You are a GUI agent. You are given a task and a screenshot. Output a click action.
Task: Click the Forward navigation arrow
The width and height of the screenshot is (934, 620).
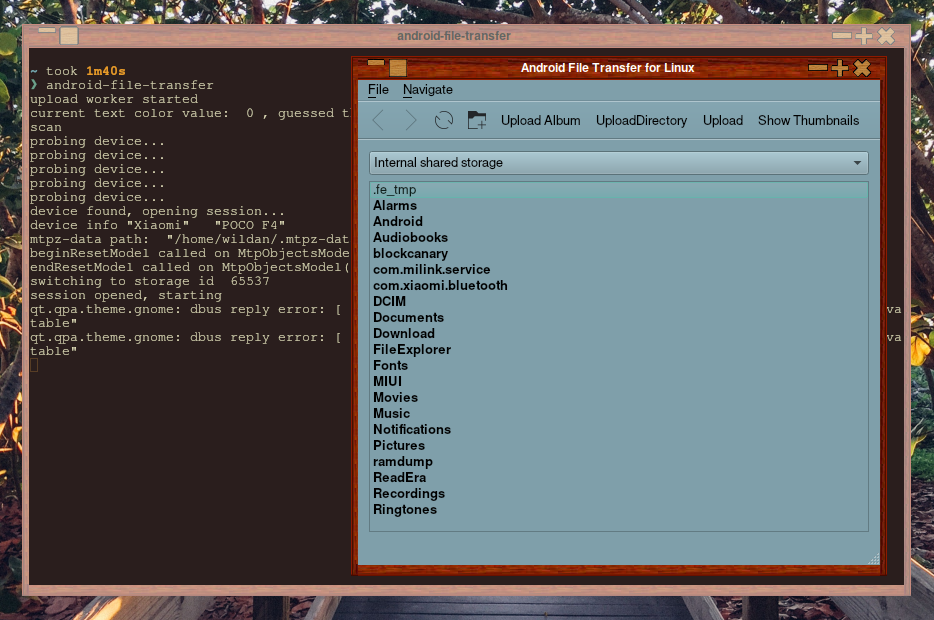pyautogui.click(x=410, y=121)
